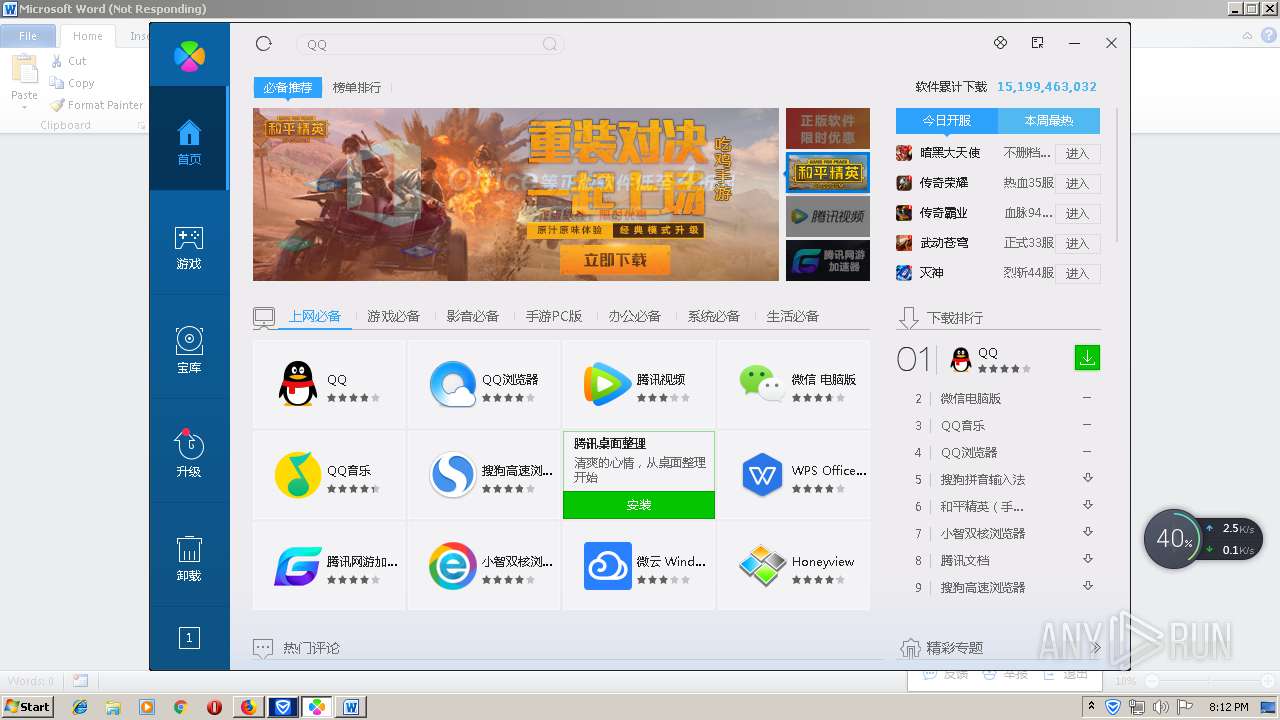Select the 影音必备 category tab
1280x720 pixels.
(472, 316)
